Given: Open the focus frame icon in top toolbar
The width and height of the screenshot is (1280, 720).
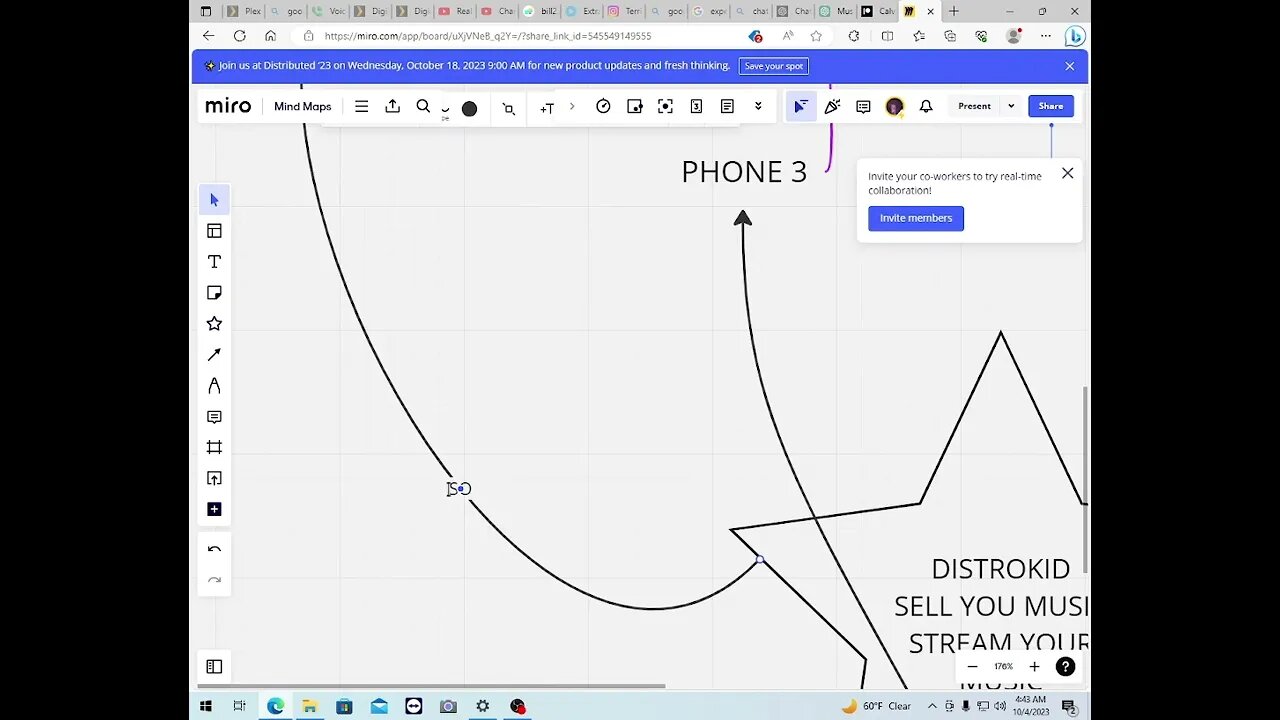Looking at the screenshot, I should coord(665,107).
